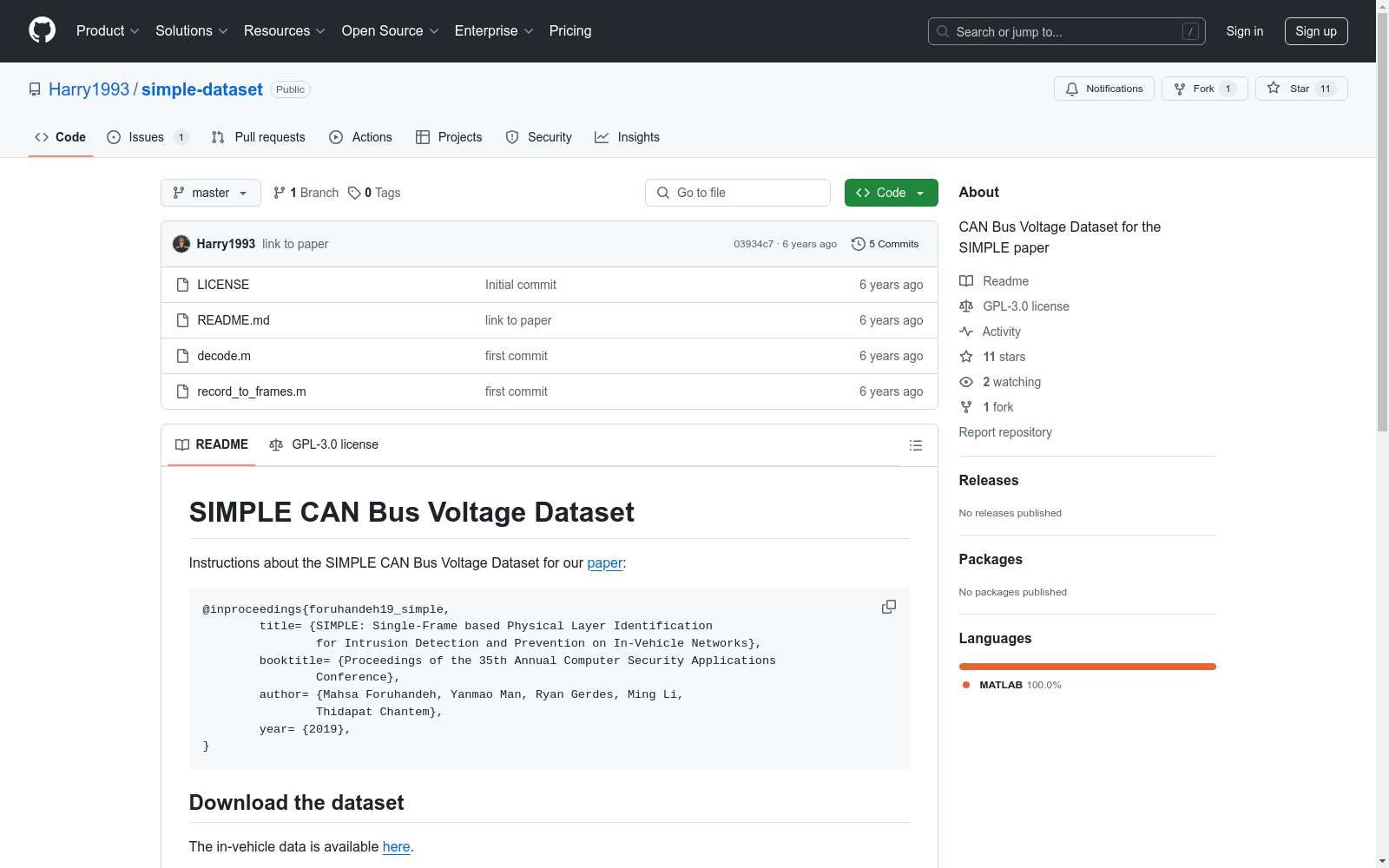Click the Go to file input

click(x=738, y=193)
